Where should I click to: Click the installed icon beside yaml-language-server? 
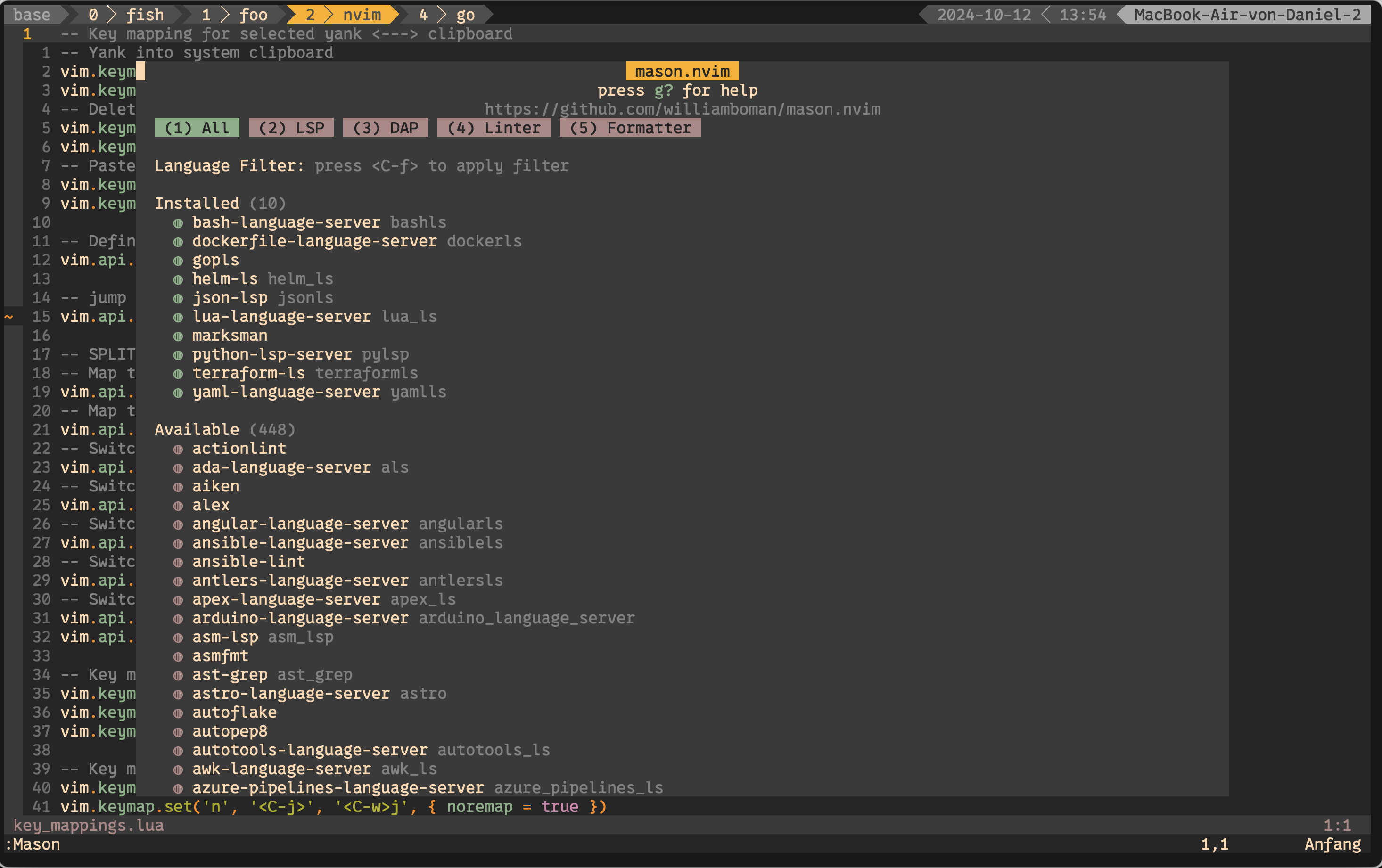coord(178,393)
